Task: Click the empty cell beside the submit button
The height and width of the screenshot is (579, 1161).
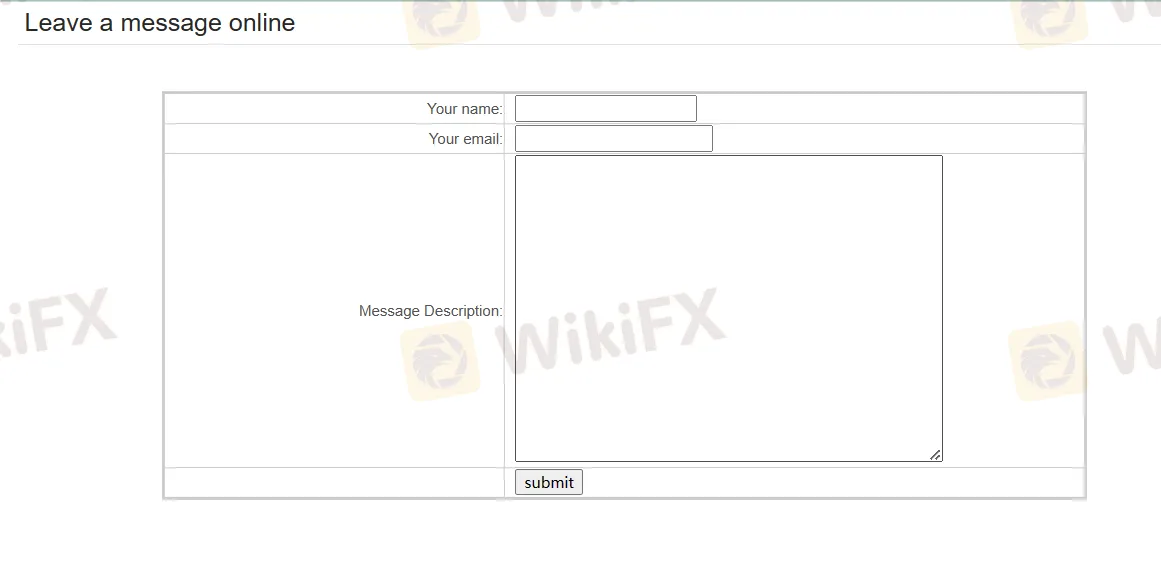Action: 335,482
